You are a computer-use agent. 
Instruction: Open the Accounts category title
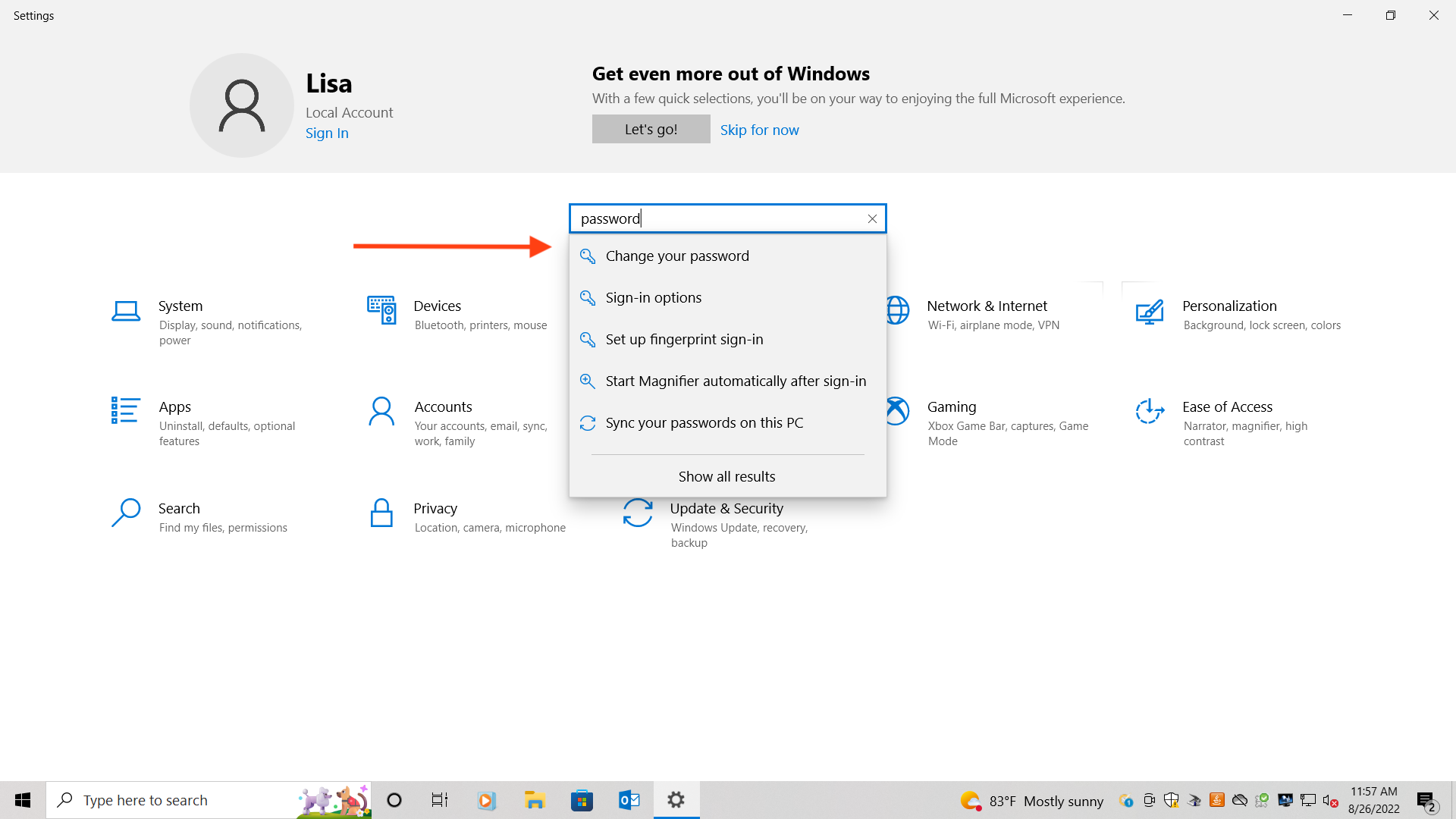click(443, 406)
